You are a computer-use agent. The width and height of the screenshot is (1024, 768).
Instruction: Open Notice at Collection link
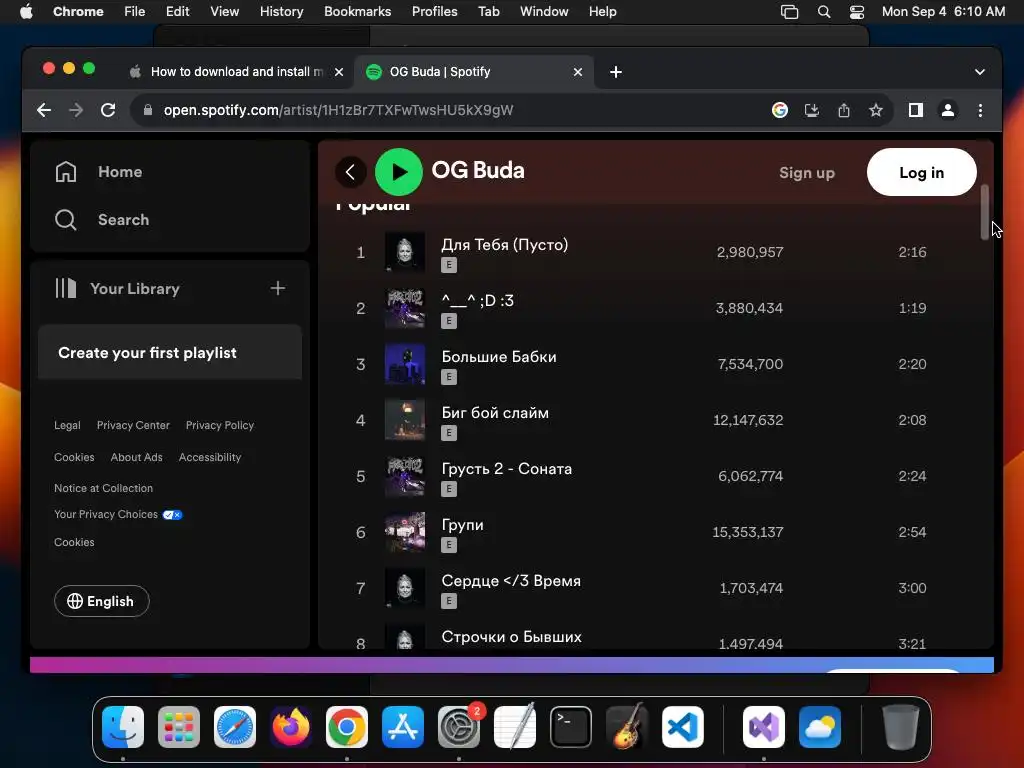[103, 488]
